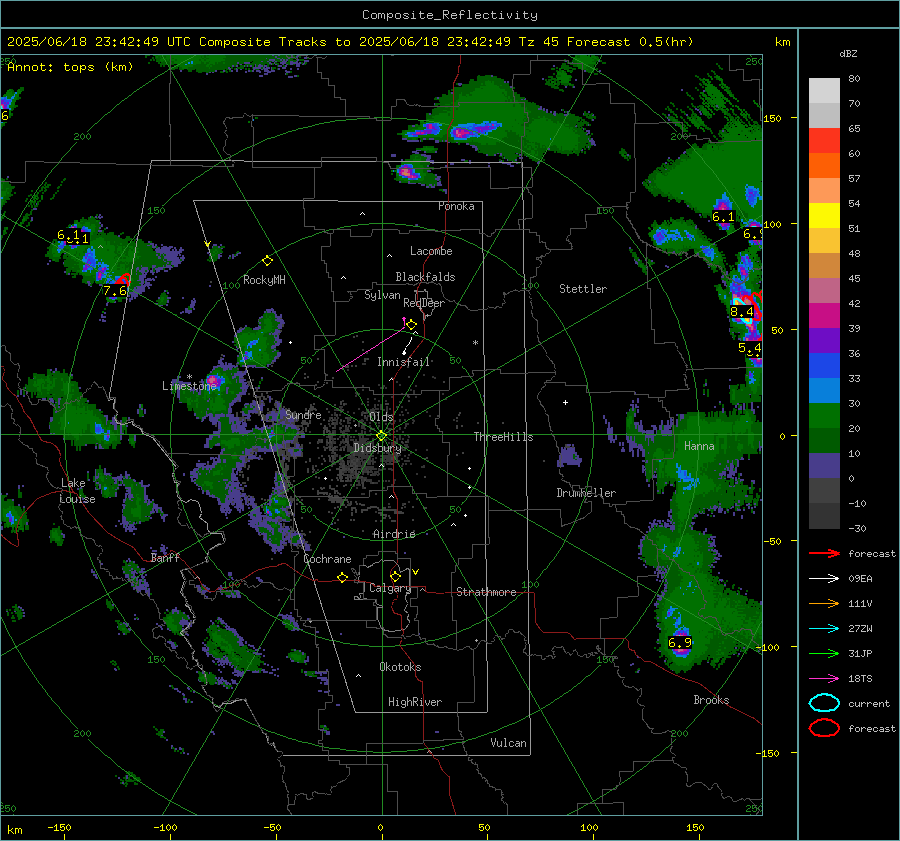Click the Strathmore city label
Viewport: 900px width, 841px height.
point(486,592)
